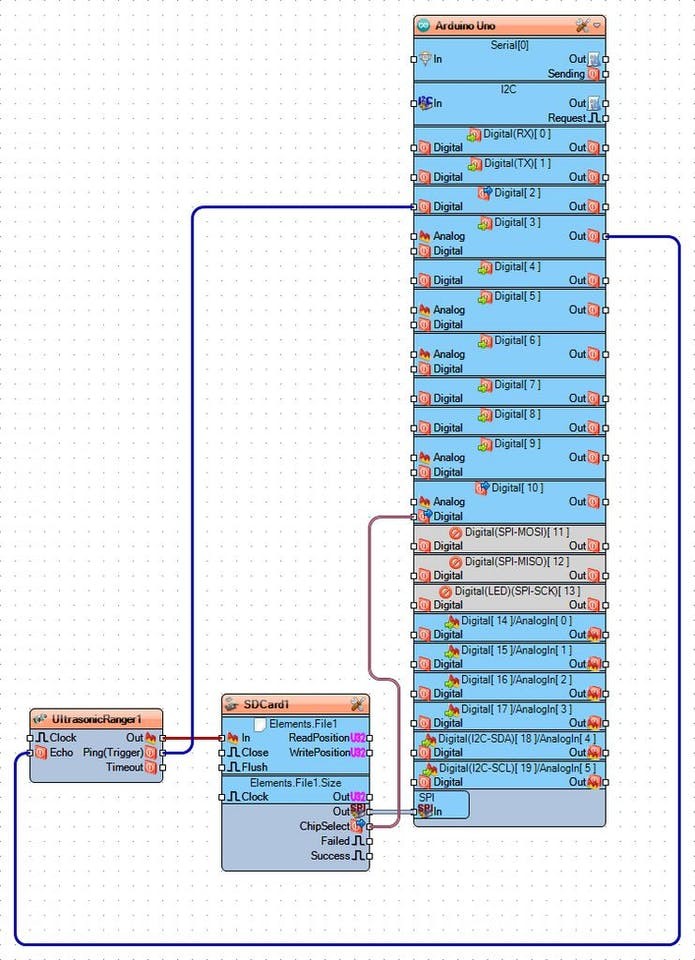The width and height of the screenshot is (695, 960).
Task: Open Arduino Uno component tools wrench icon
Action: (581, 26)
